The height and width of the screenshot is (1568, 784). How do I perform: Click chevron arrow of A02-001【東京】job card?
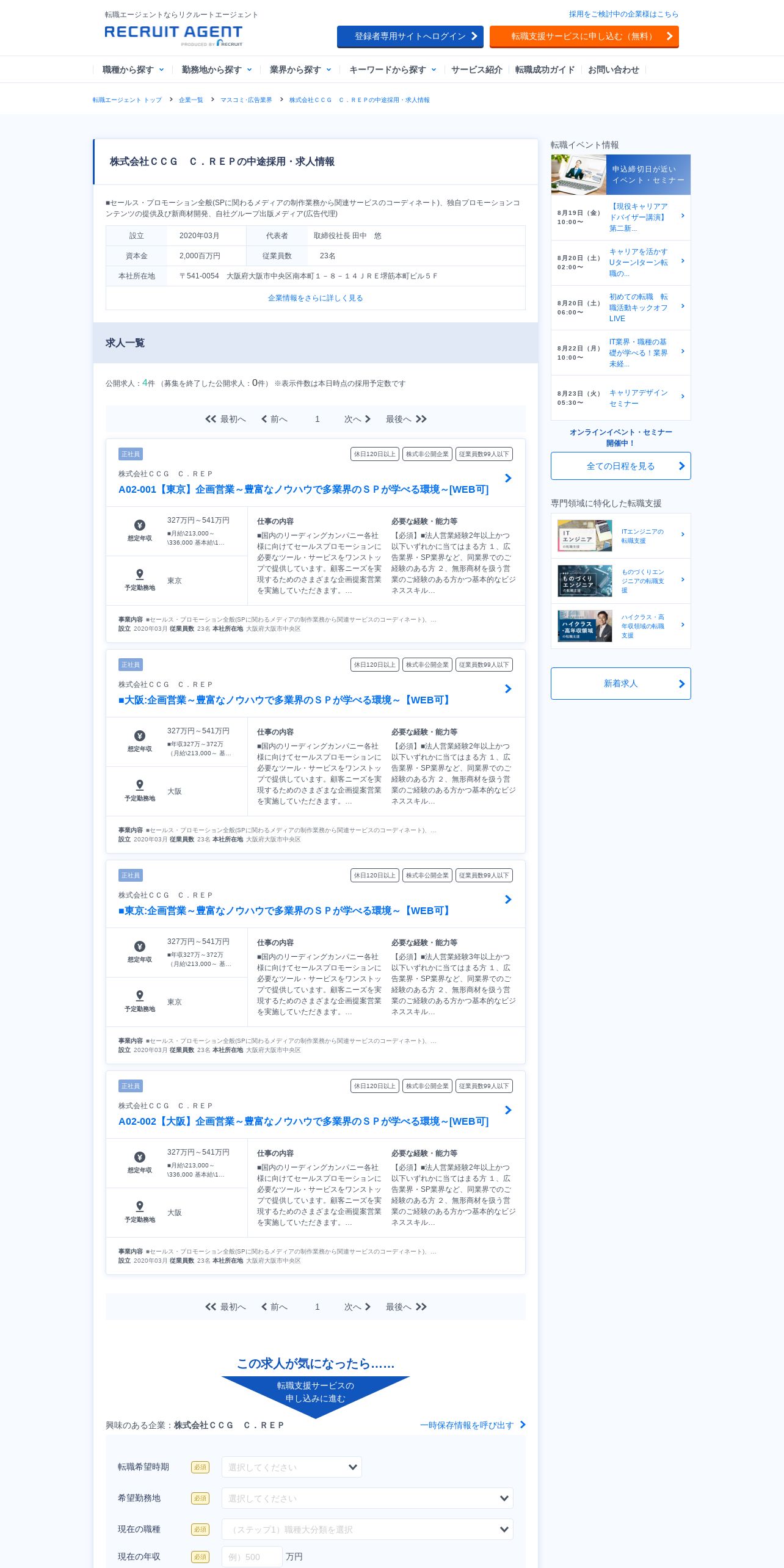pyautogui.click(x=508, y=478)
